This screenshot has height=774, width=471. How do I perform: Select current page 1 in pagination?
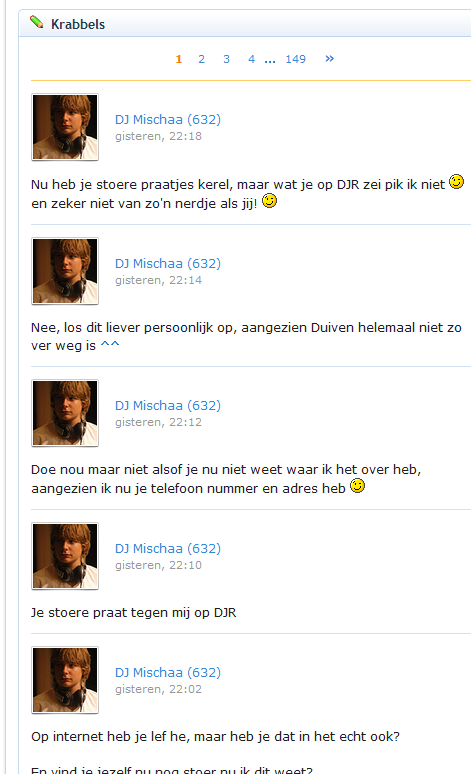179,59
